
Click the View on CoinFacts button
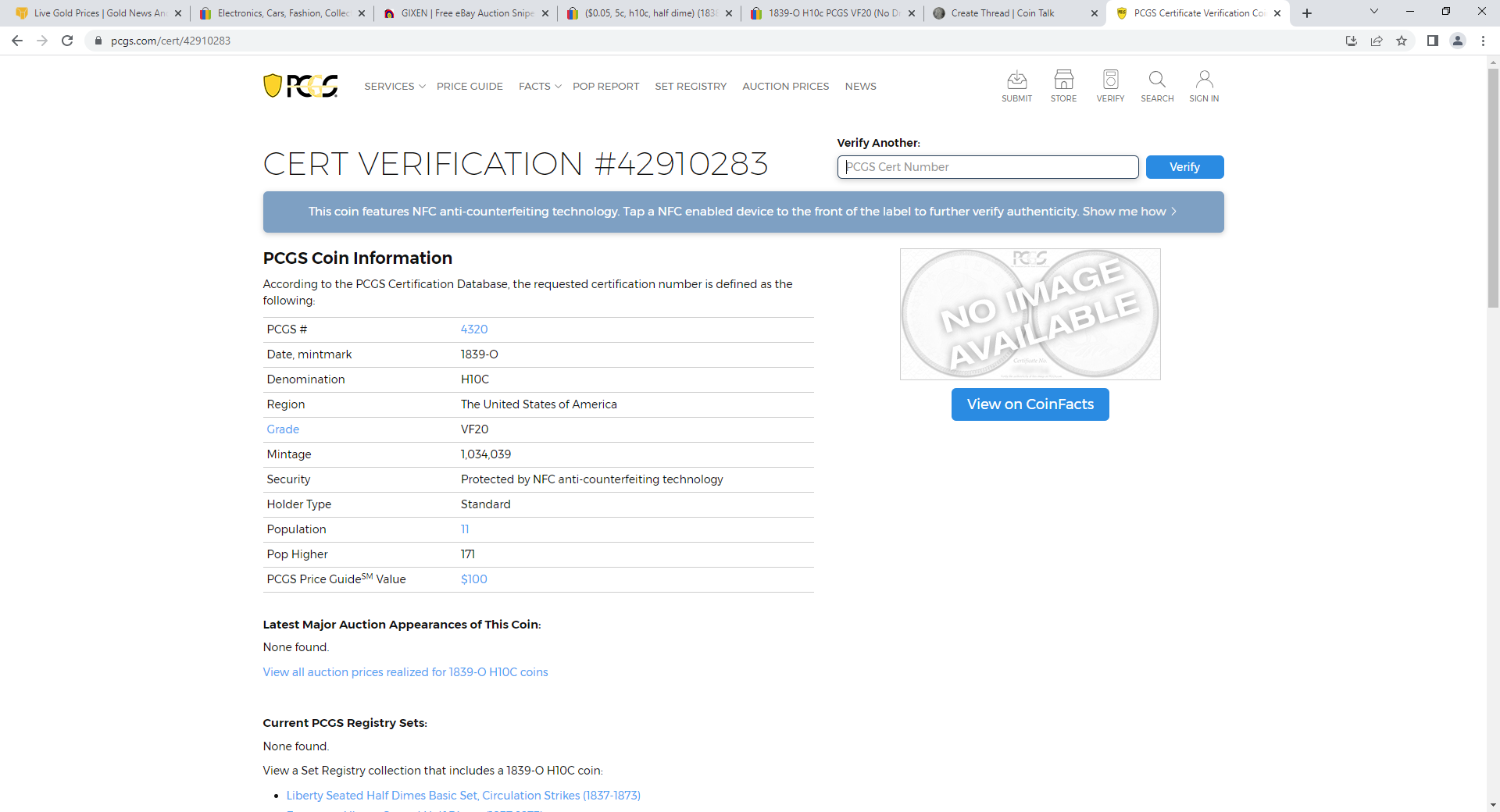1030,404
